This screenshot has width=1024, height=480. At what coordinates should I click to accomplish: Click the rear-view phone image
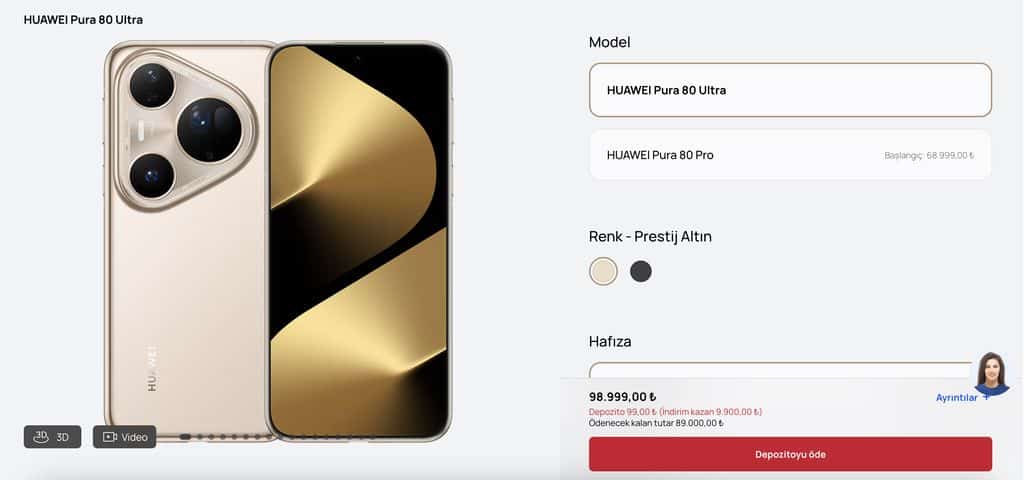click(x=187, y=240)
